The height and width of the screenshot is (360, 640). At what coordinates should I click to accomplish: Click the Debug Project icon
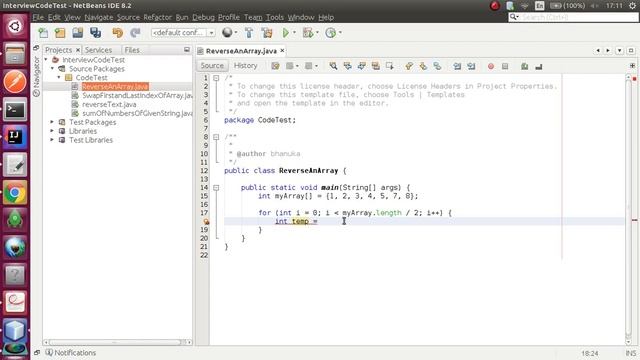tap(308, 33)
